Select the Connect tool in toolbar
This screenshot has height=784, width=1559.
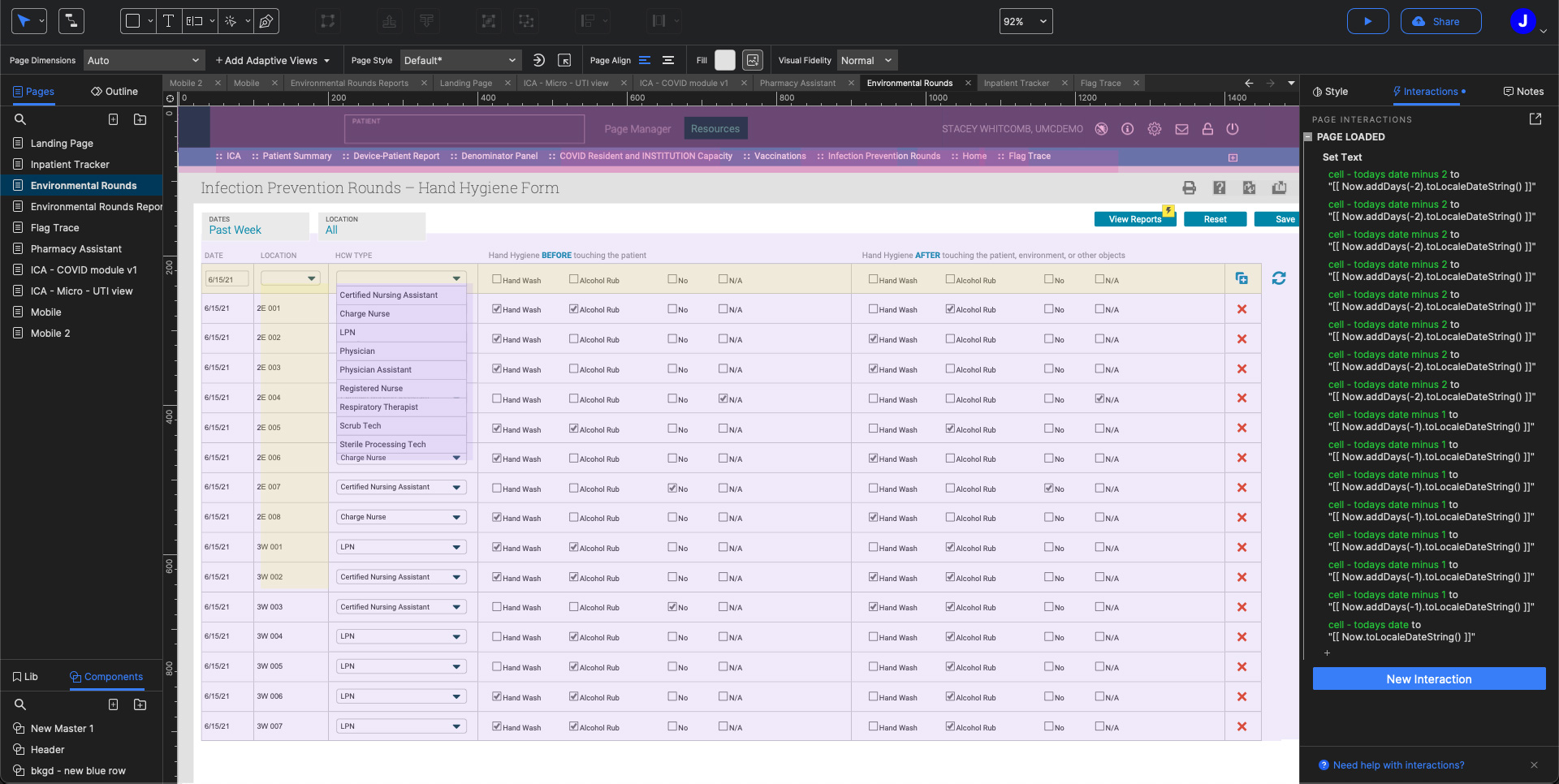71,21
